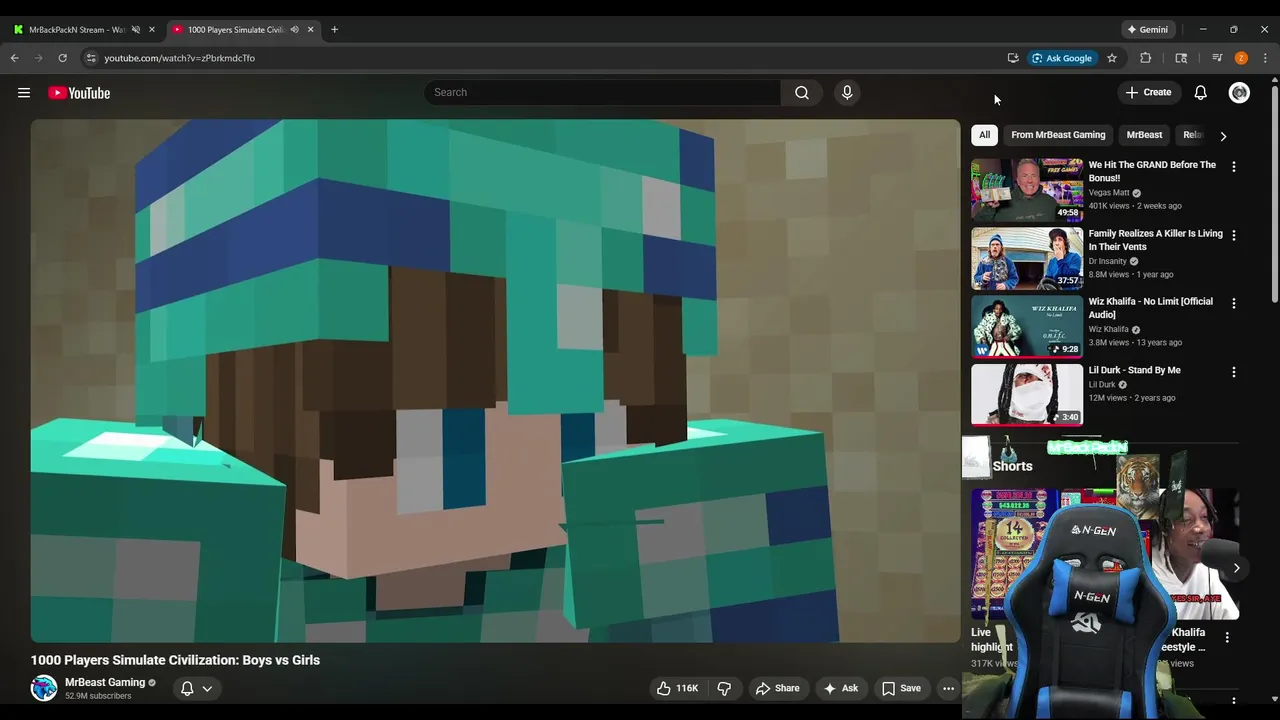1280x720 pixels.
Task: Bookmark this page with star icon
Action: (1112, 58)
